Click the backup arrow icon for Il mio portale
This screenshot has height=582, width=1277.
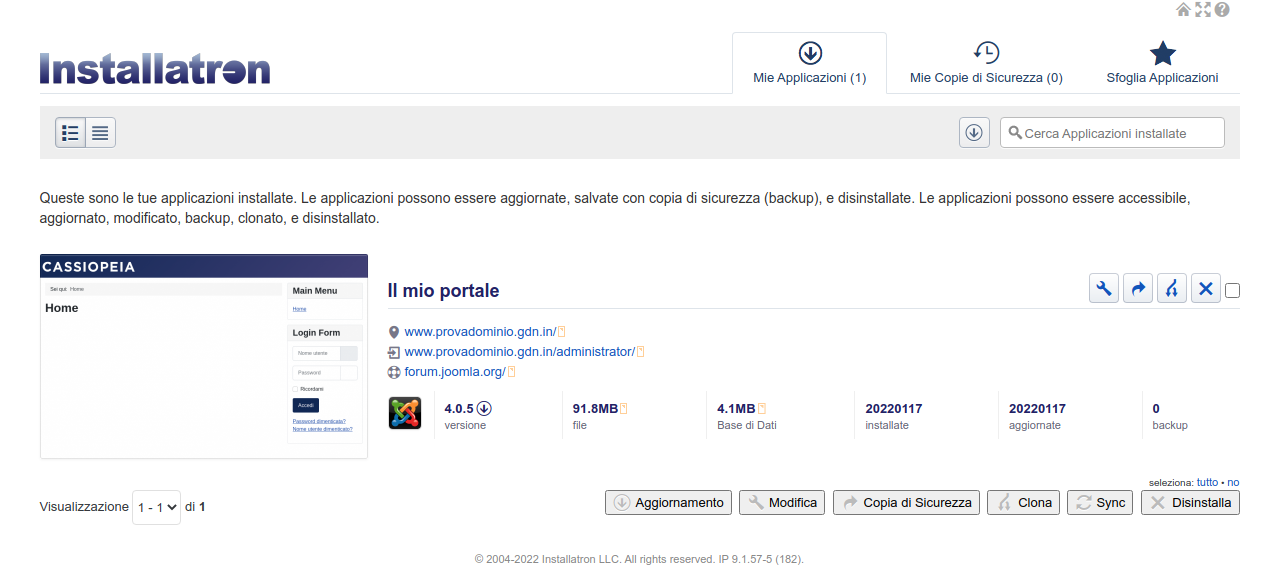(1138, 289)
